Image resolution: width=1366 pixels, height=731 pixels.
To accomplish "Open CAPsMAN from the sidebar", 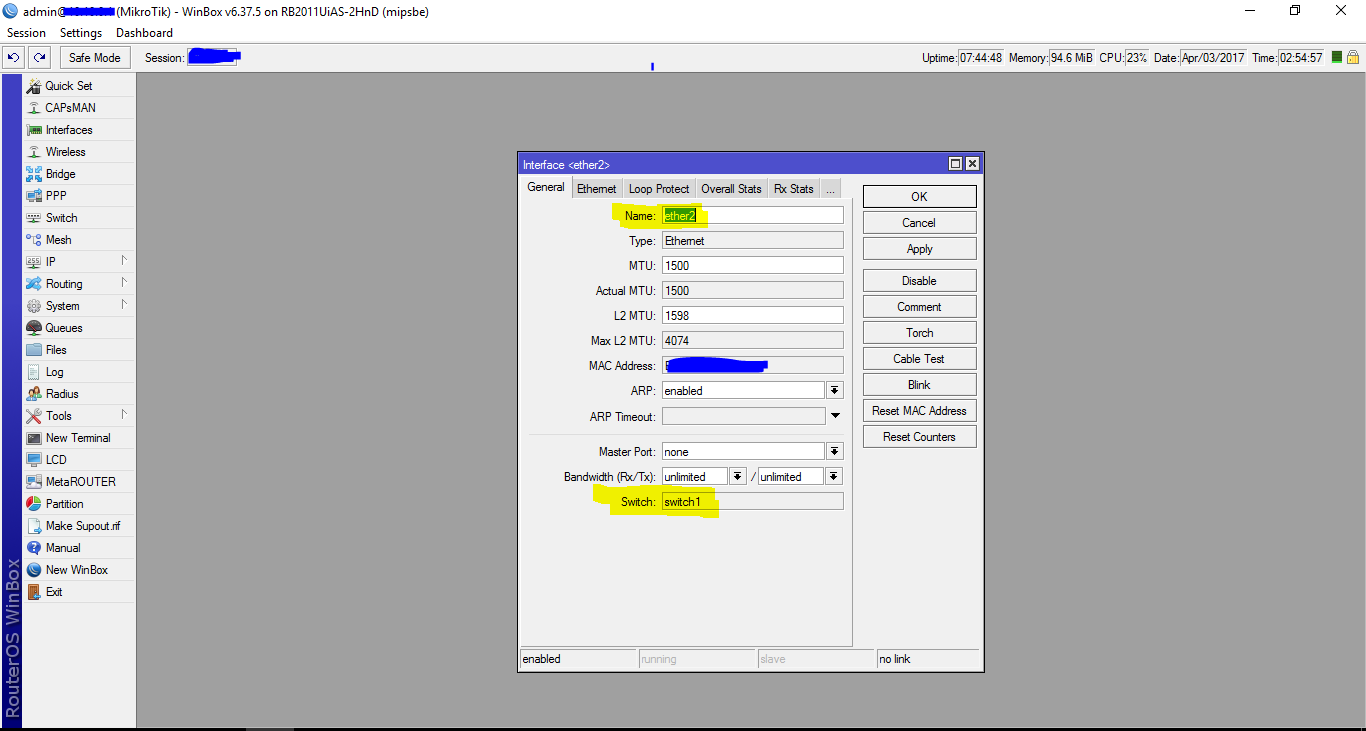I will (x=34, y=108).
